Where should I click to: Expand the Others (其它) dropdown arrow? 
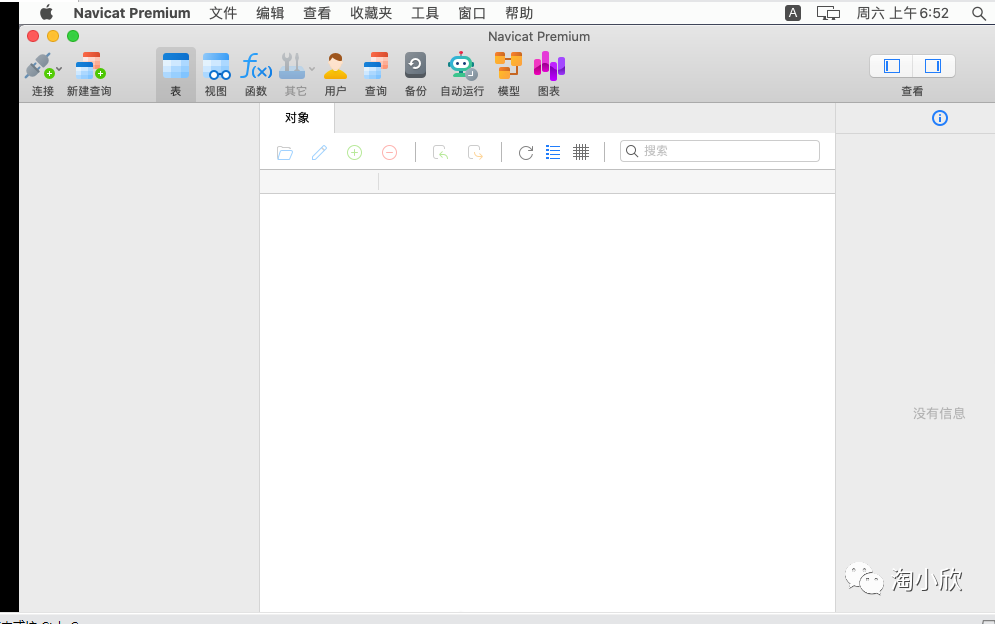tap(312, 69)
